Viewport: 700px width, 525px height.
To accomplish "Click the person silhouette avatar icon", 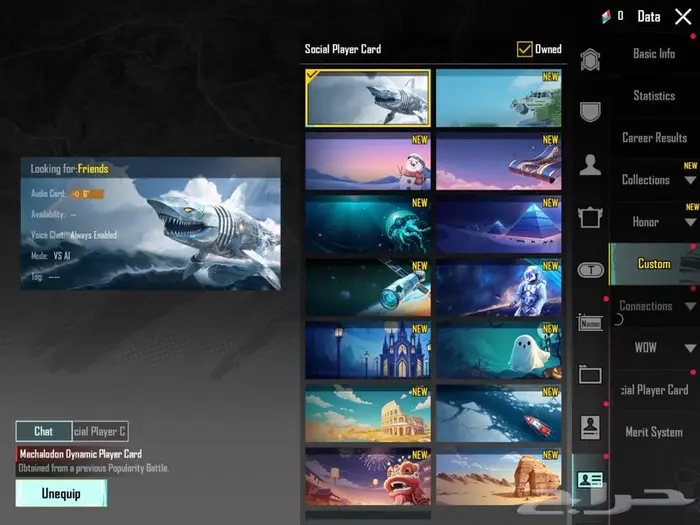I will point(590,165).
